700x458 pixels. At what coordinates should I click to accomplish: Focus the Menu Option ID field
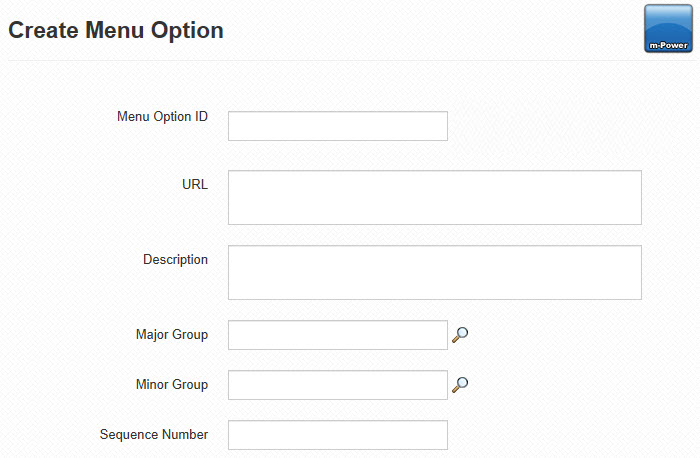click(338, 126)
